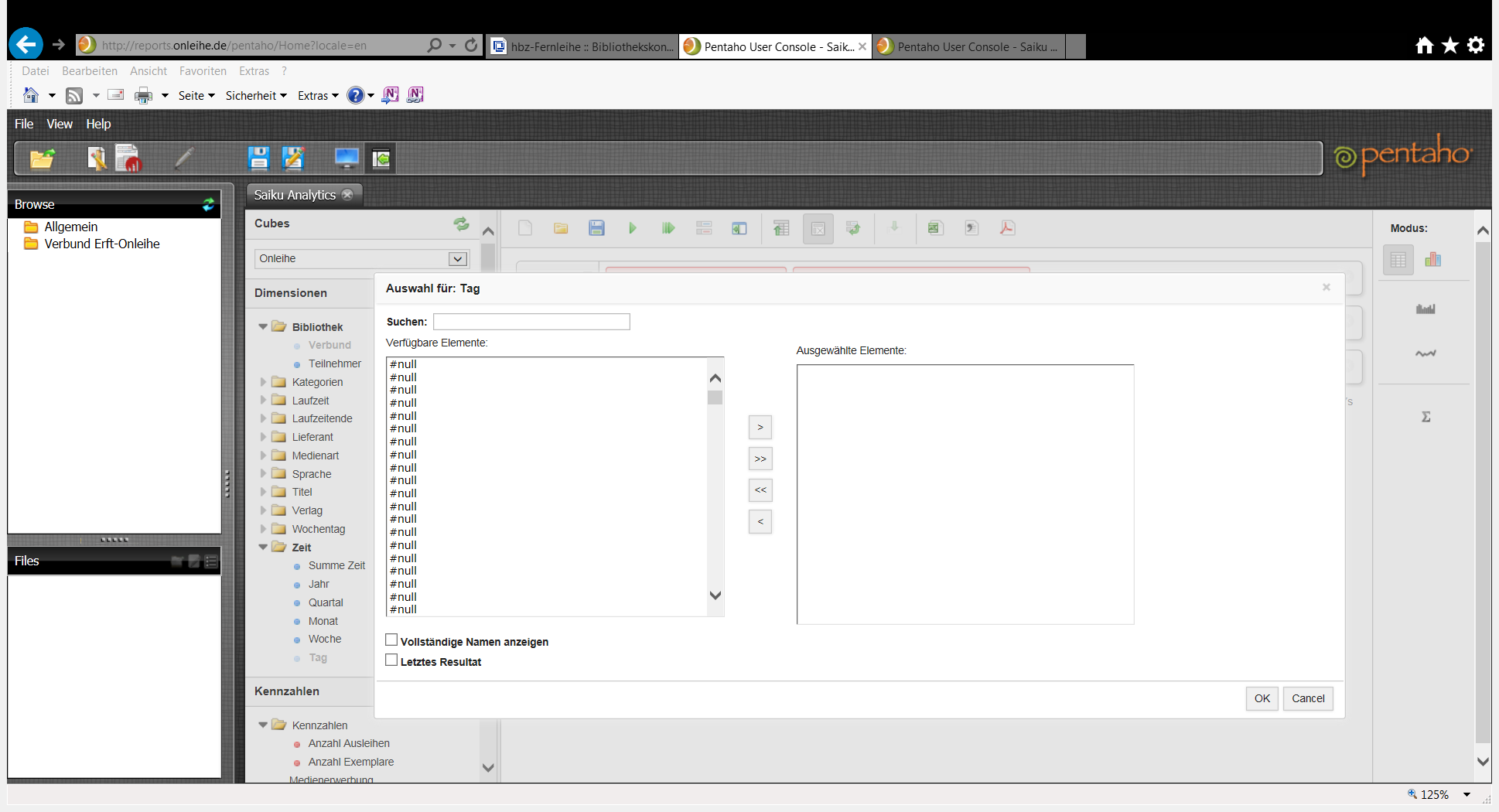Viewport: 1499px width, 812px height.
Task: Click the sigma statistics icon
Action: (1426, 417)
